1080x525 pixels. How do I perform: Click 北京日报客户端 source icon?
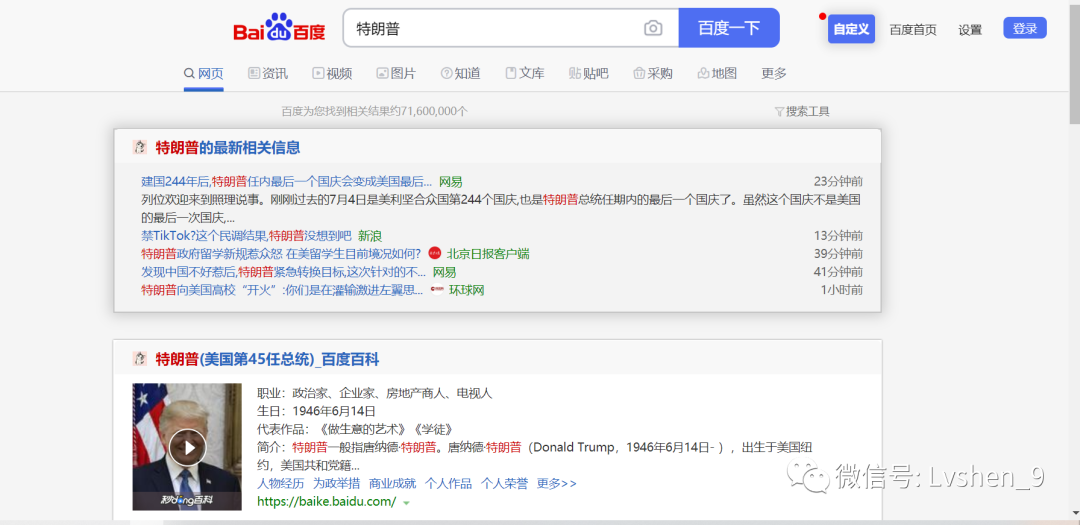click(435, 254)
